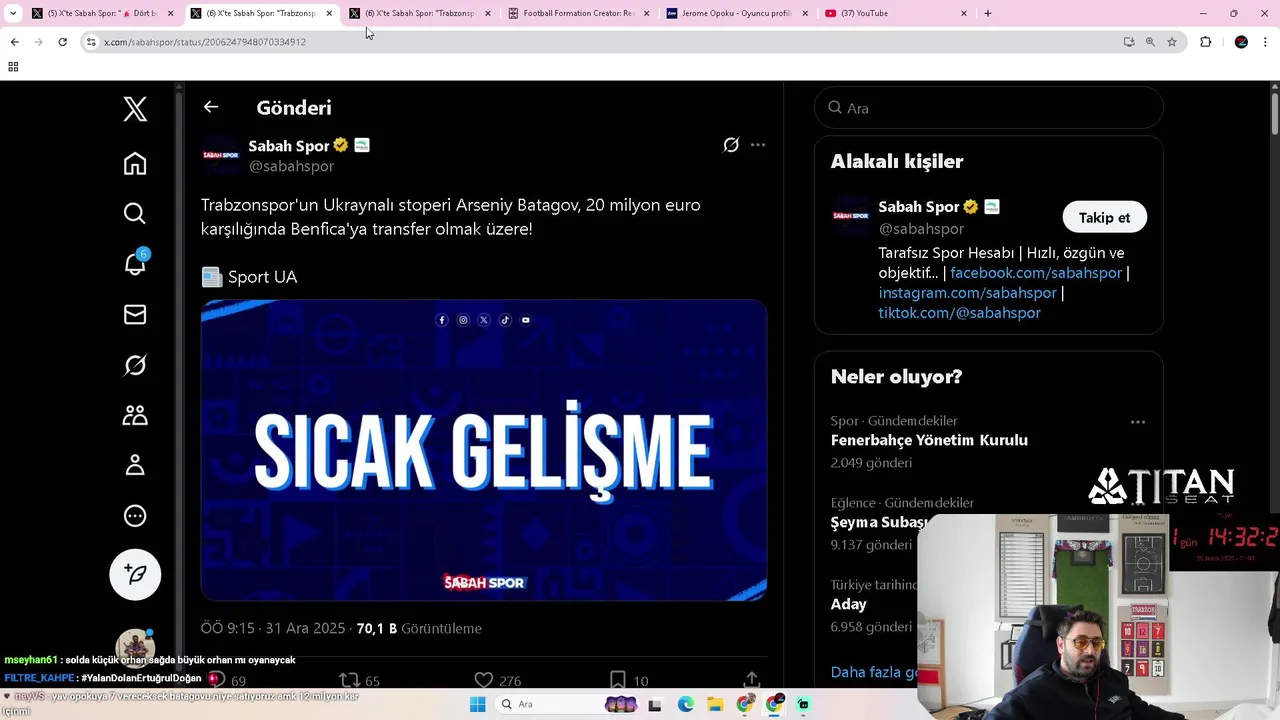
Task: Bookmark the post with the bookmark icon
Action: coord(618,680)
